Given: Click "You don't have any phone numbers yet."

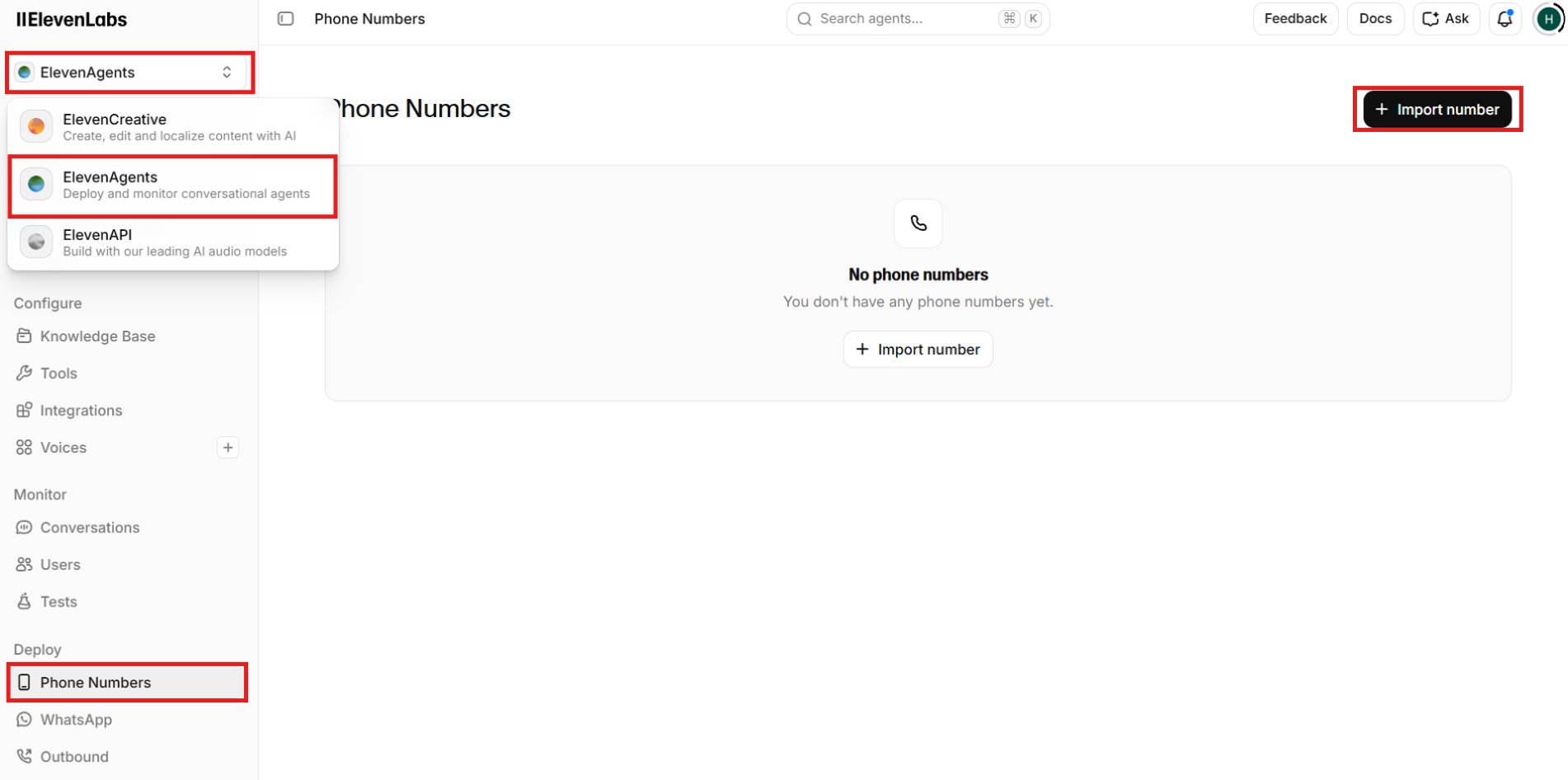Looking at the screenshot, I should click(x=918, y=302).
